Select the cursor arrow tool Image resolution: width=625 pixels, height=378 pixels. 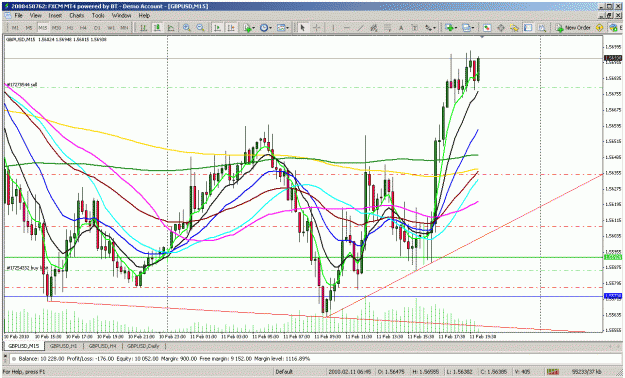coord(303,28)
